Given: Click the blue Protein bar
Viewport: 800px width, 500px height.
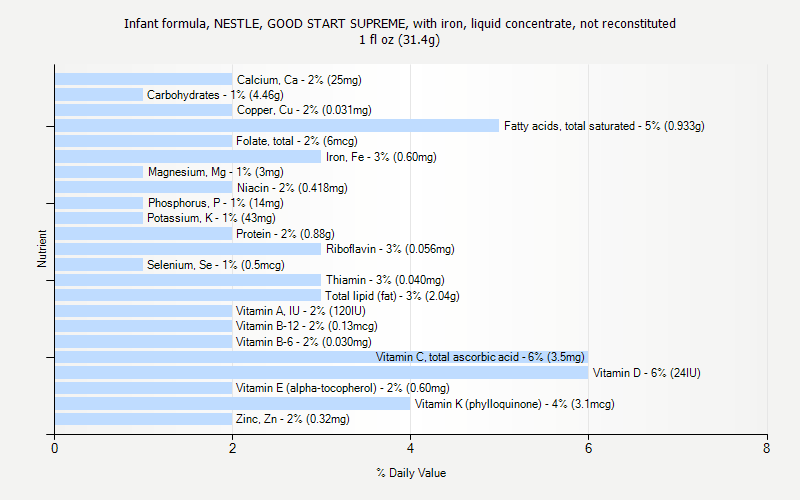Looking at the screenshot, I should point(144,234).
